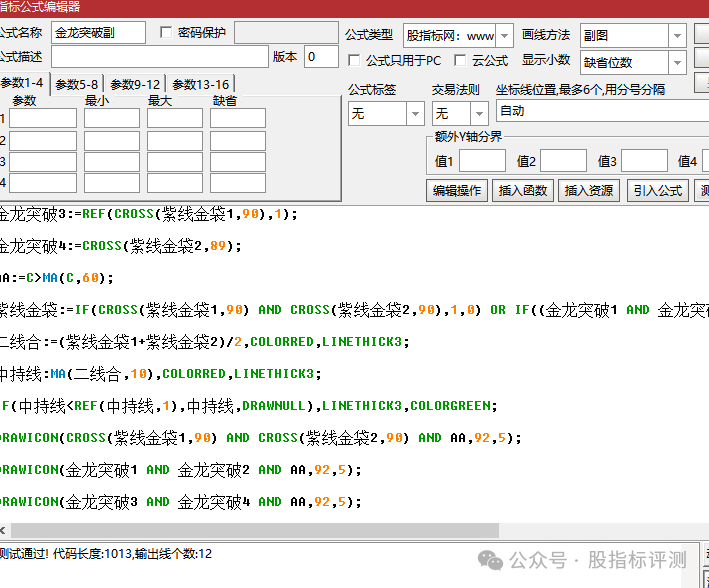Click the code line containing DRAWNULL
Screen dimensions: 709x588
pos(248,406)
